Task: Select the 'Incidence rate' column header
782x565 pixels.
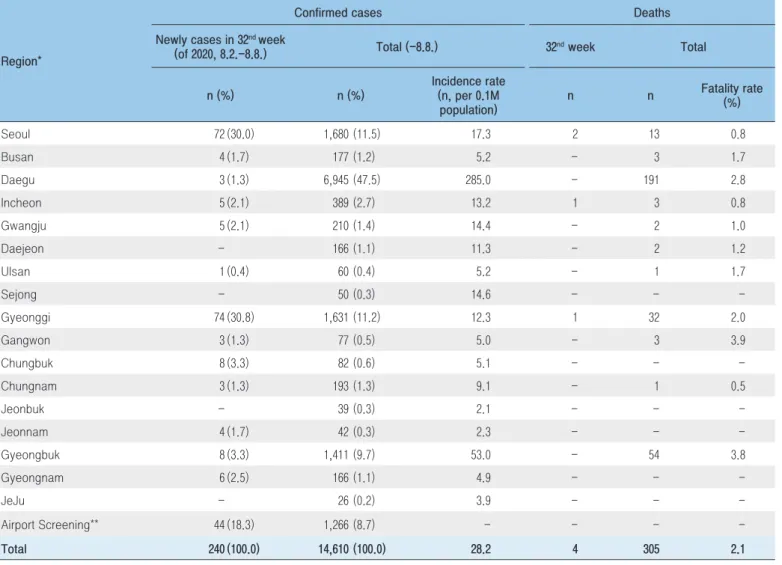Action: (x=468, y=95)
